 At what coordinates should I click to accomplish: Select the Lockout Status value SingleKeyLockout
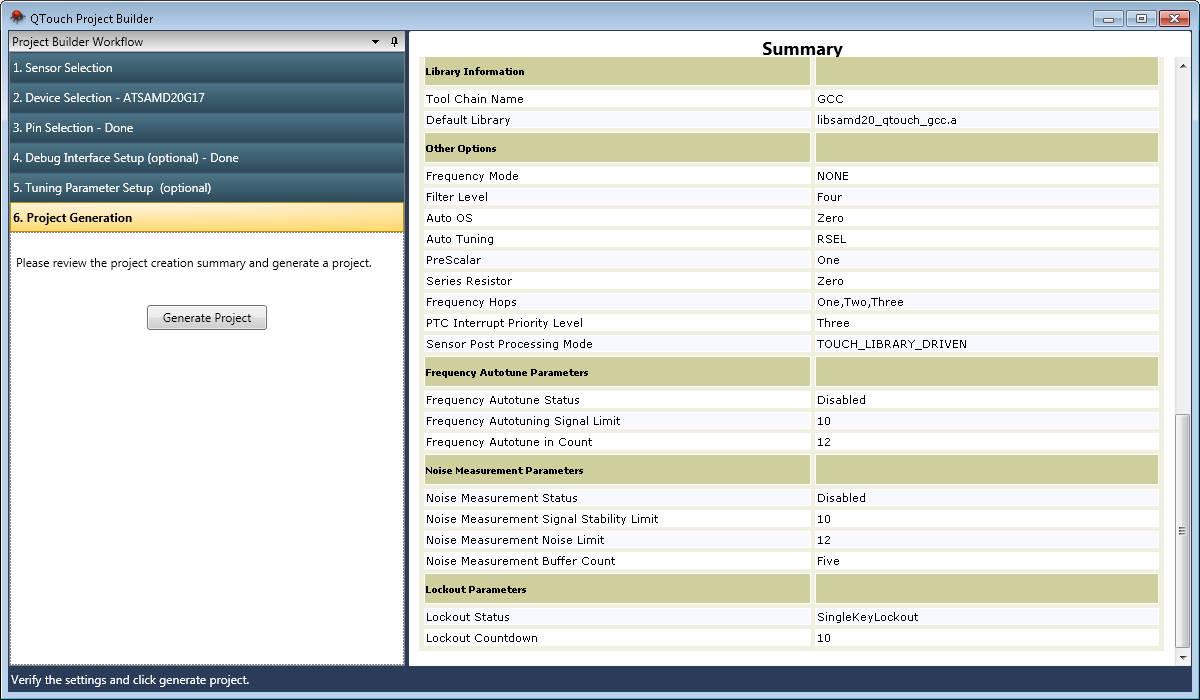click(867, 617)
